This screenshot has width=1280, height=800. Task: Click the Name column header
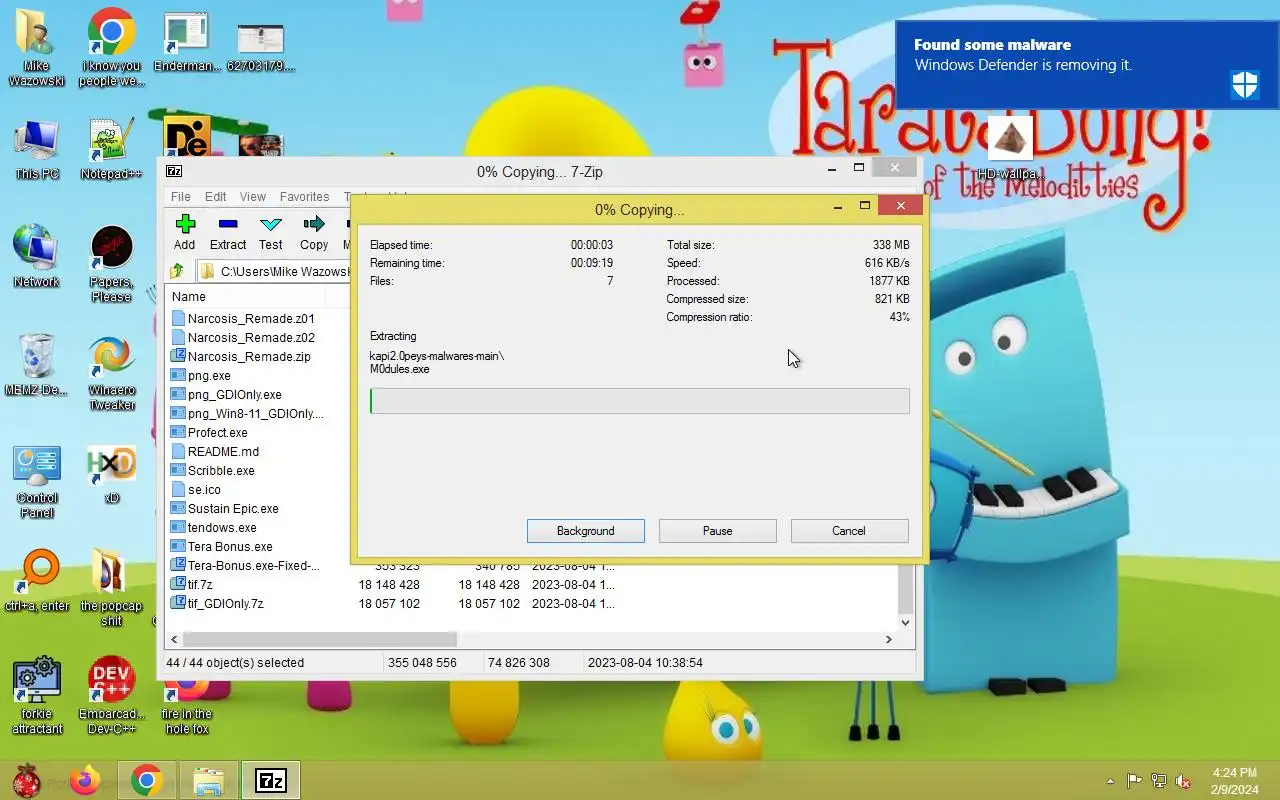(245, 297)
